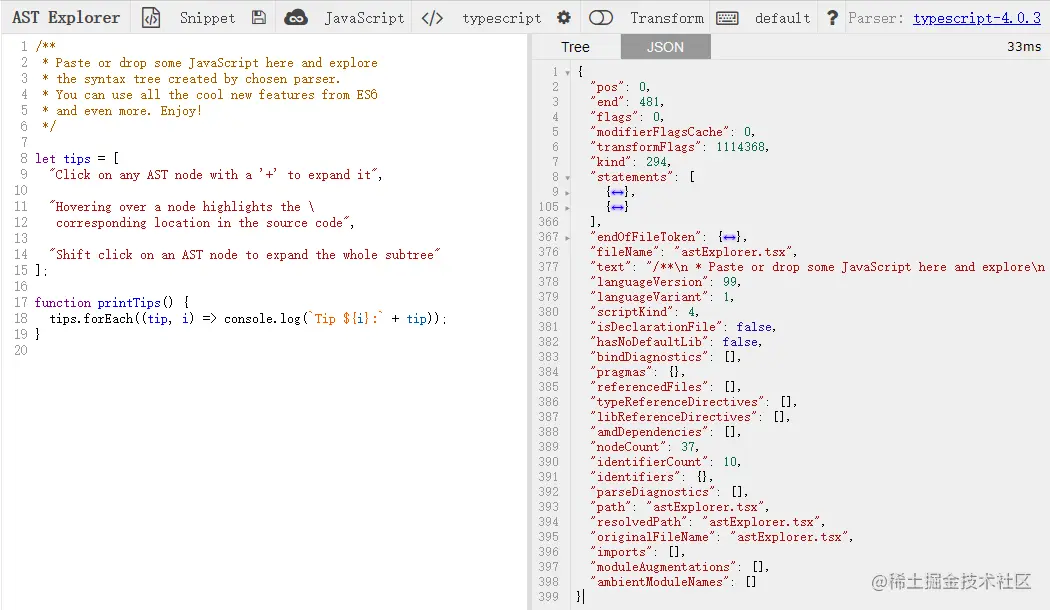This screenshot has height=610, width=1050.
Task: Expand folded object on line 9
Action: (x=567, y=193)
